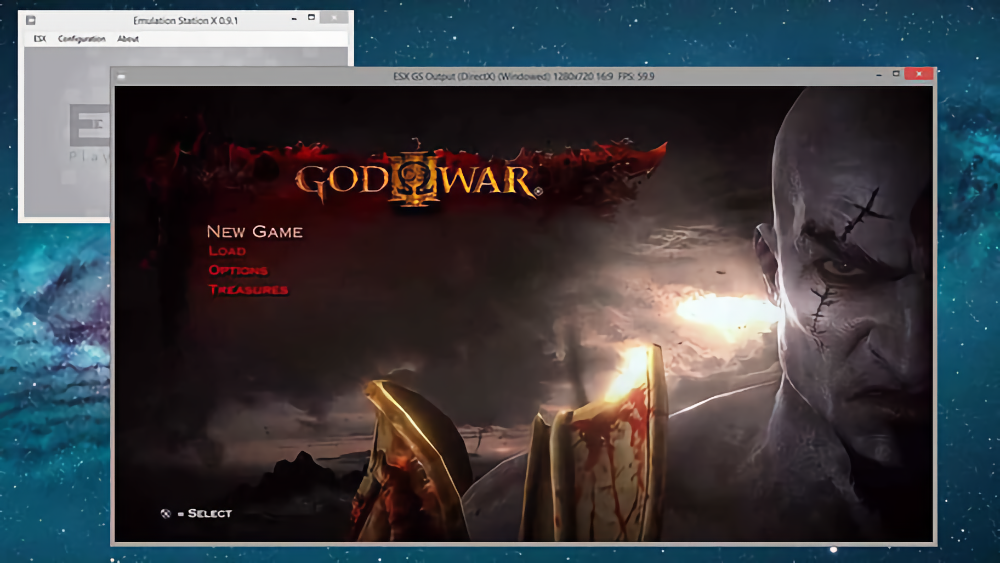Open the ESX menu in Emulation Station window
The height and width of the screenshot is (563, 1000).
(40, 39)
